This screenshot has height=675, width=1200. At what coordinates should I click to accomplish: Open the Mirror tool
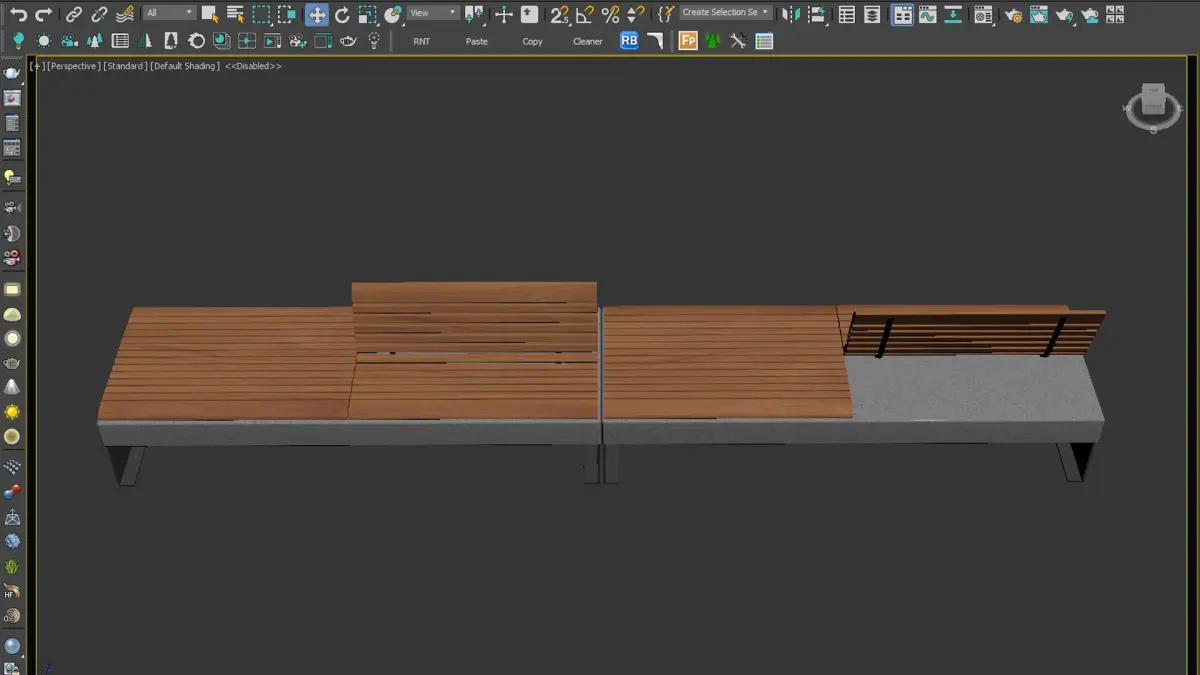791,14
